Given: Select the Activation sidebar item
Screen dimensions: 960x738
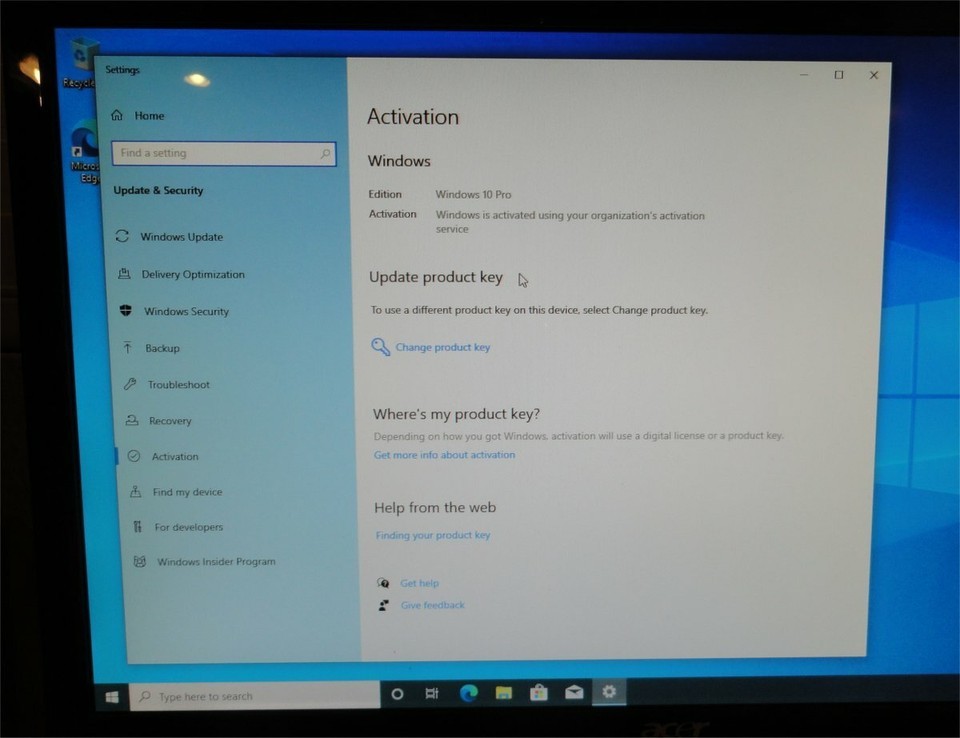Looking at the screenshot, I should tap(175, 457).
